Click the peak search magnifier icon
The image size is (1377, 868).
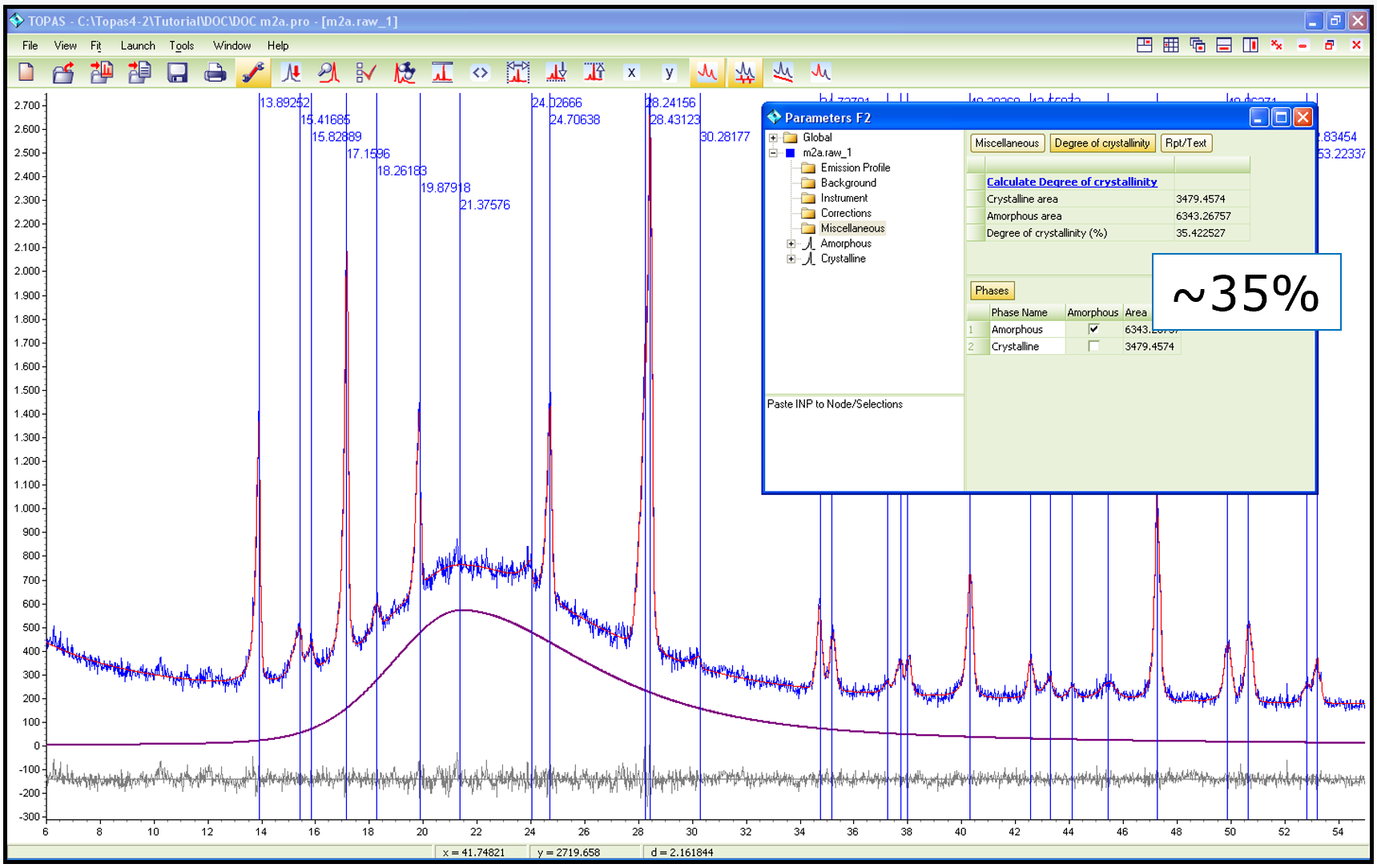click(x=328, y=73)
